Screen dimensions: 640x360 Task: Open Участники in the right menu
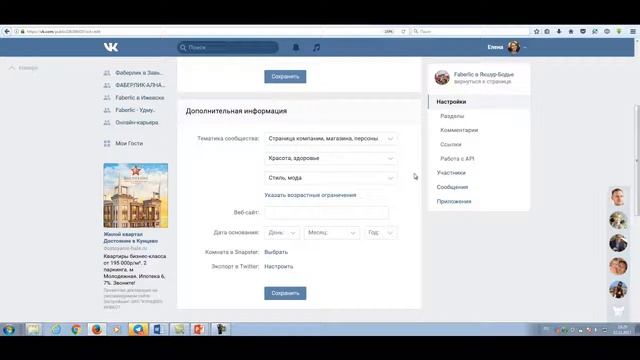pyautogui.click(x=451, y=173)
